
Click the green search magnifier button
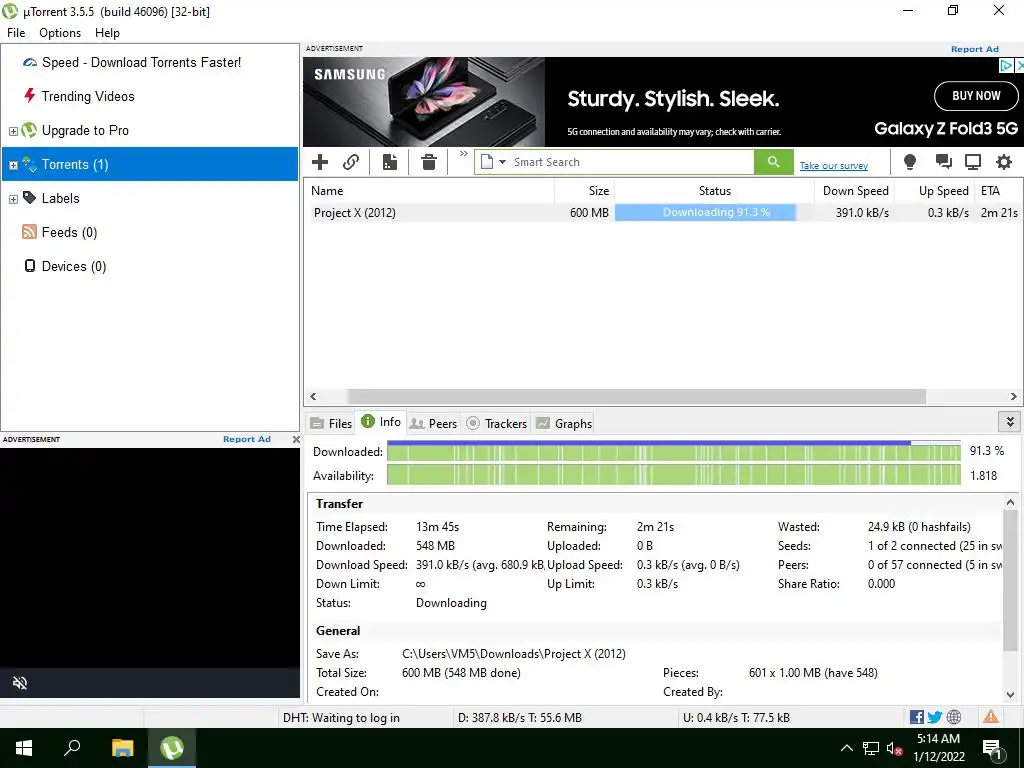773,162
